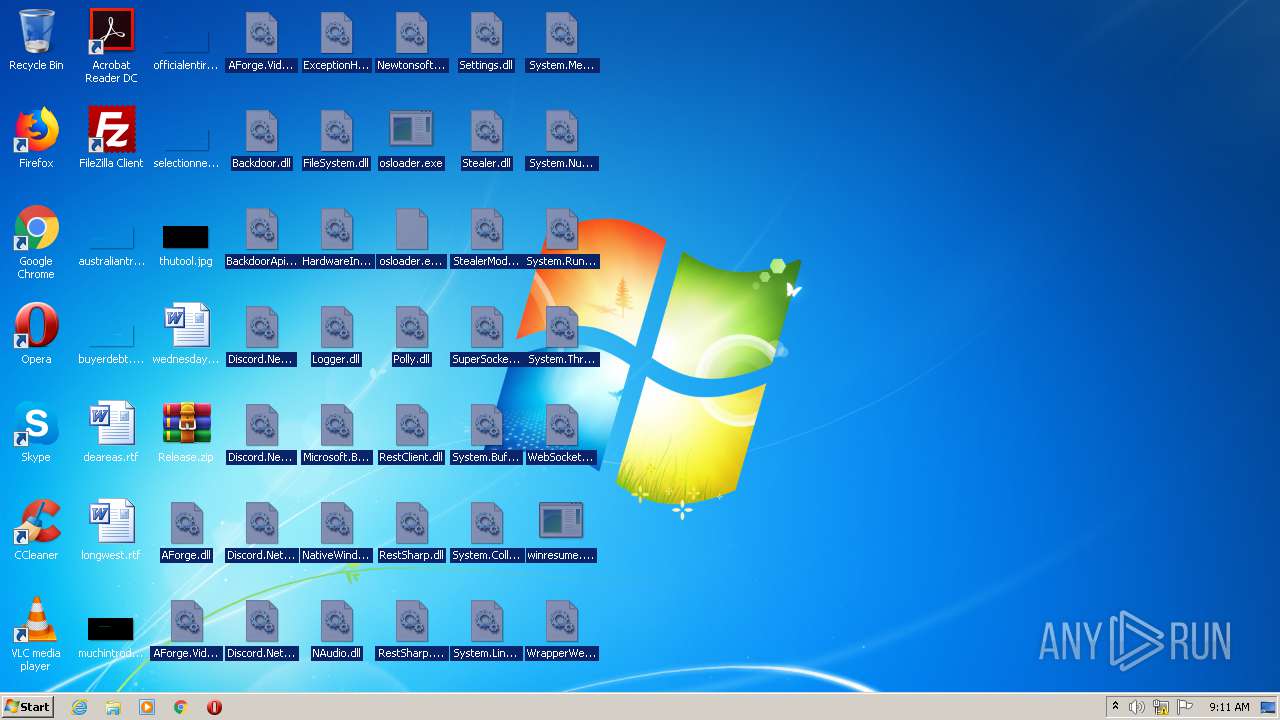Select the System.Nu... dll file
1280x720 pixels.
[561, 138]
